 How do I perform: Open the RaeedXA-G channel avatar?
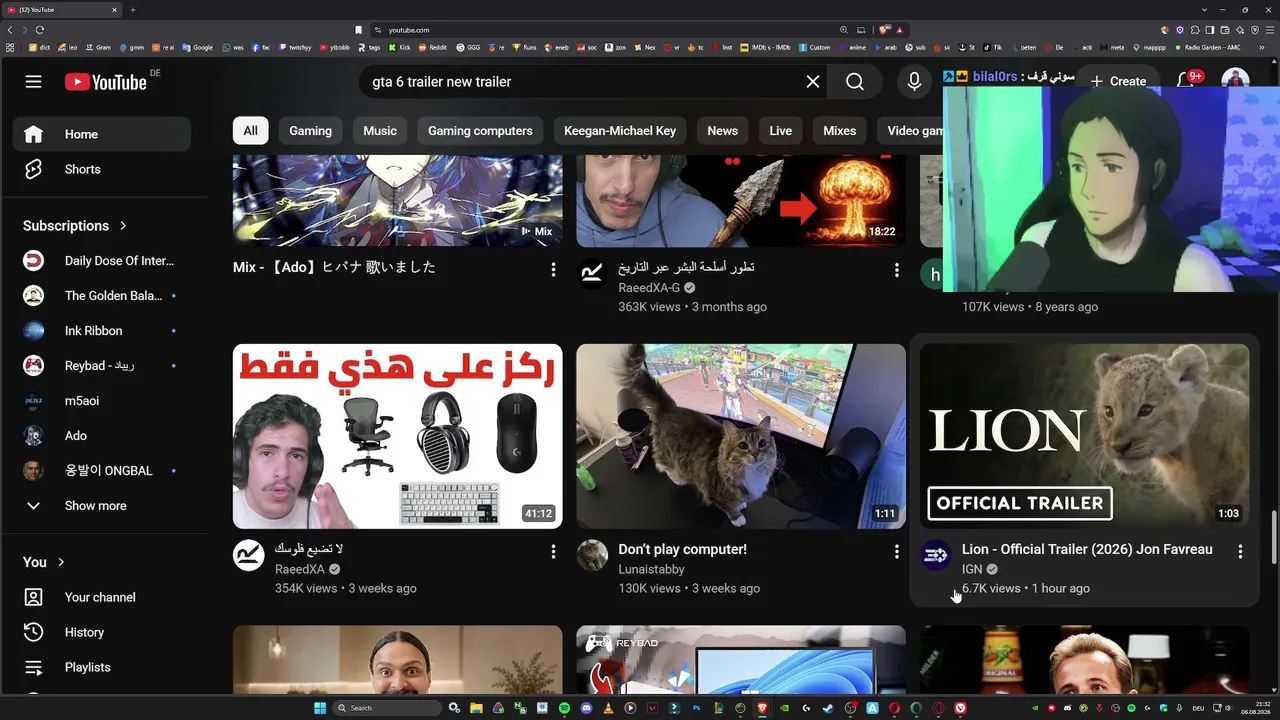pyautogui.click(x=592, y=275)
